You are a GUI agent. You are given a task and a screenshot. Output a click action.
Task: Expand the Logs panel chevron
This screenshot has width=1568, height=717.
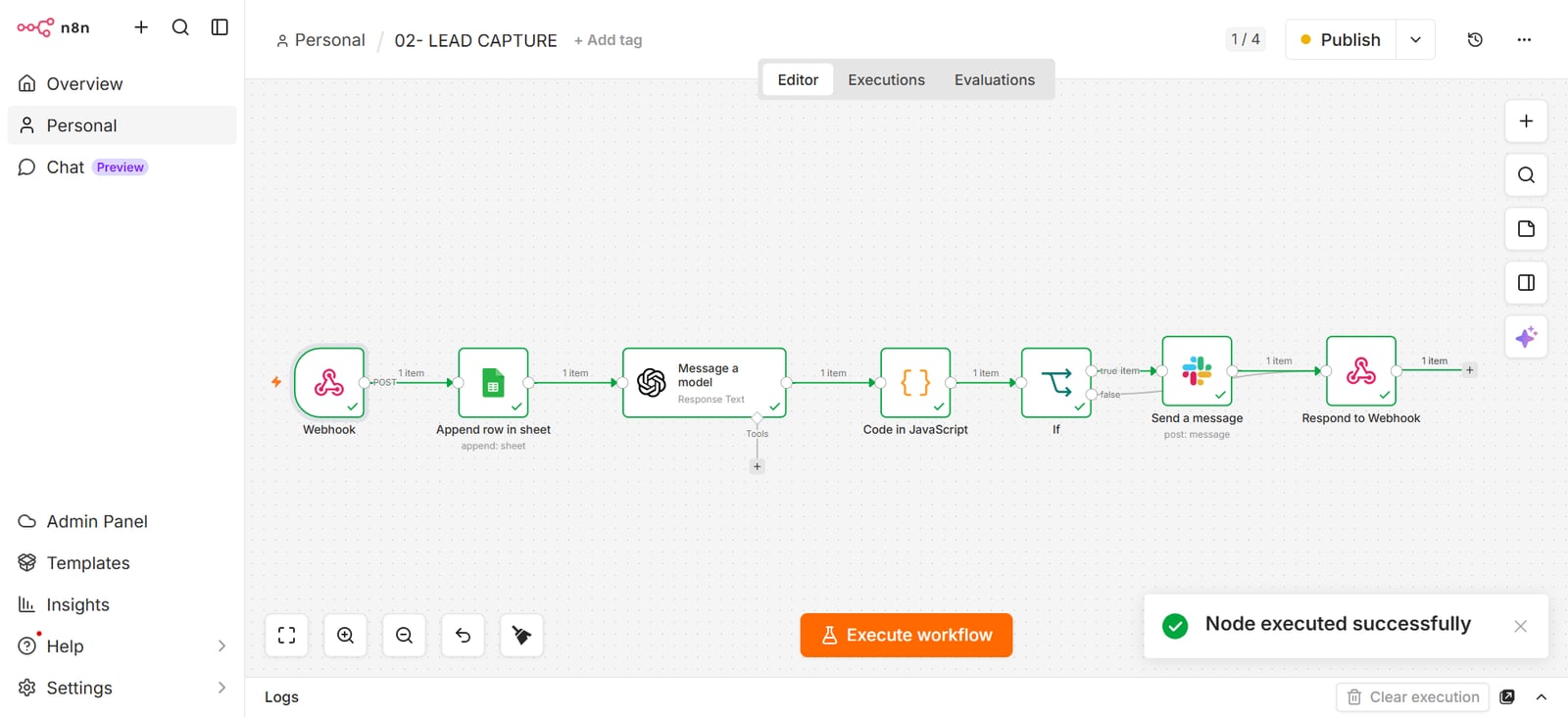click(1542, 697)
